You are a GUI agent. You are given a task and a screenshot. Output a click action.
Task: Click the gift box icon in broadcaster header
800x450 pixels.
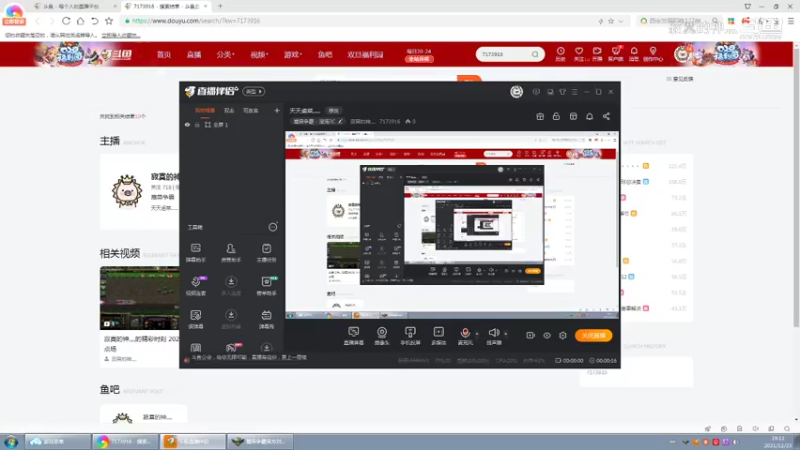click(x=540, y=116)
